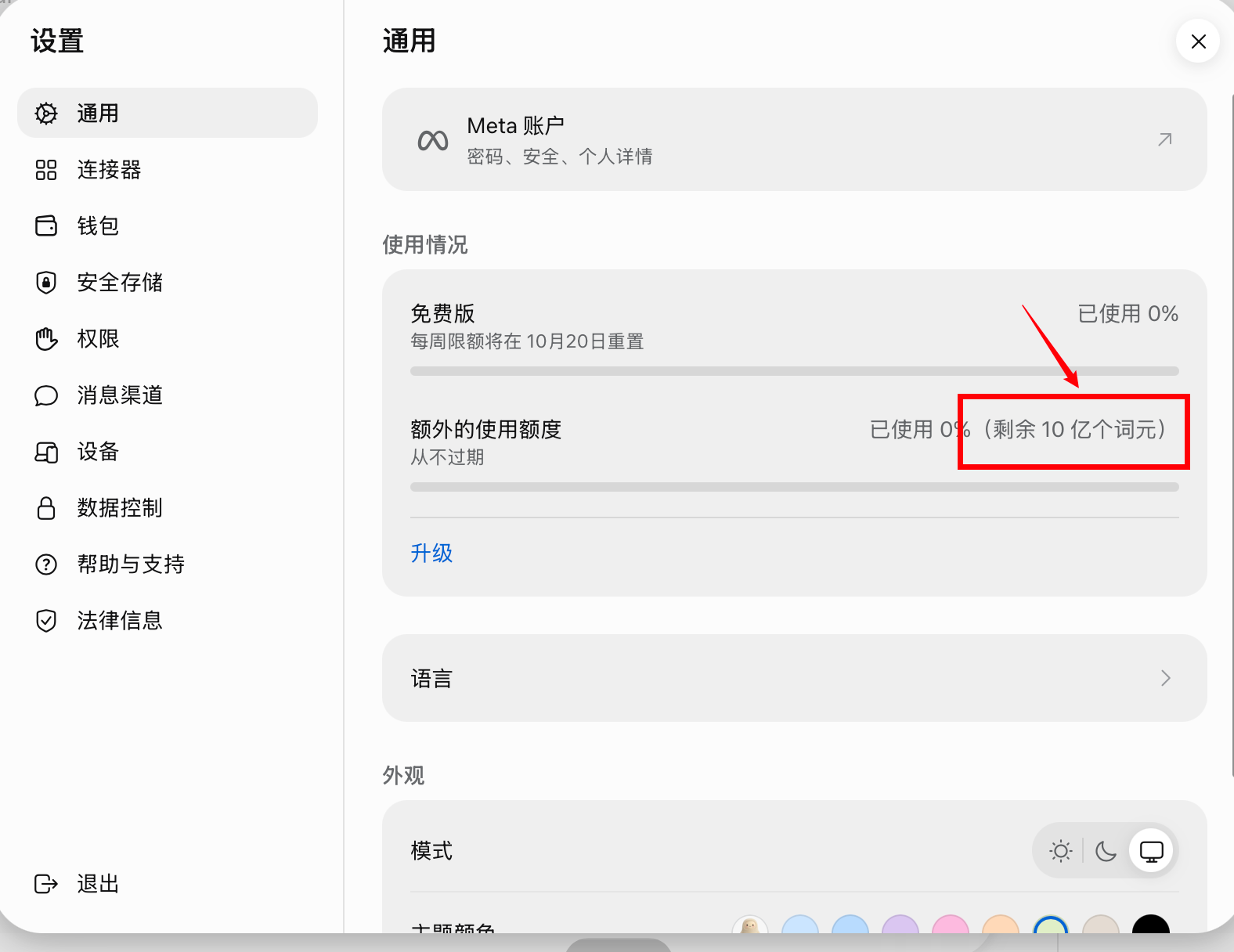This screenshot has width=1234, height=952.
Task: Click the 免费版 usage progress bar
Action: pyautogui.click(x=794, y=371)
